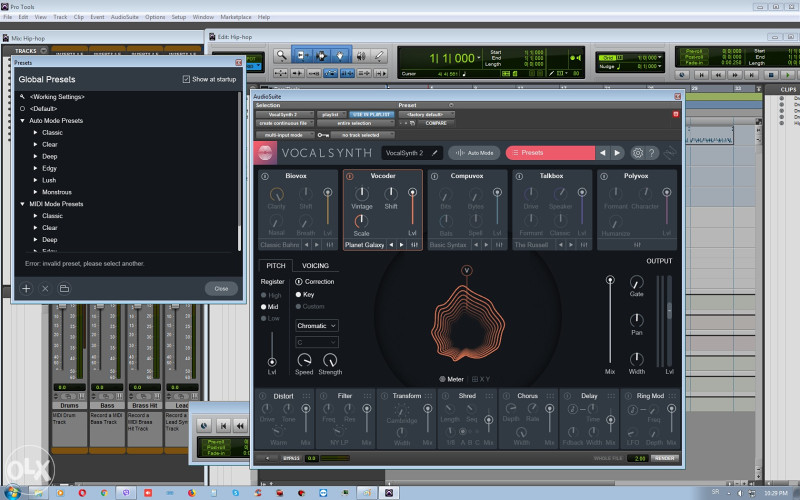Open Chrome from the taskbar
800x500 pixels.
point(104,493)
